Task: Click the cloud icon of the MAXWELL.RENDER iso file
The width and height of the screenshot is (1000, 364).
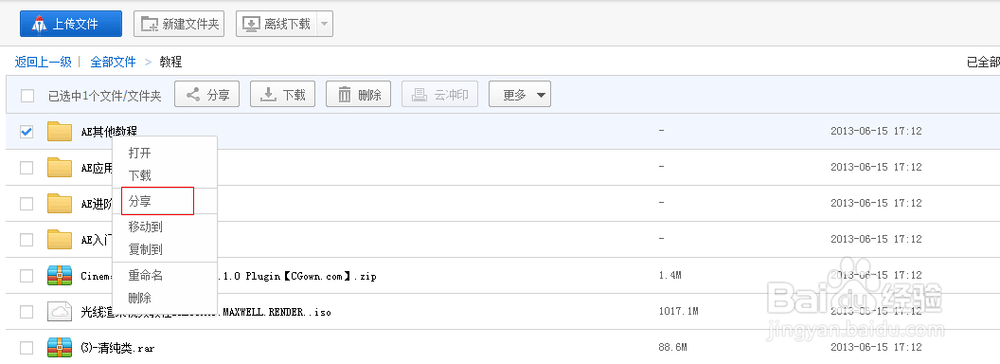Action: 60,312
